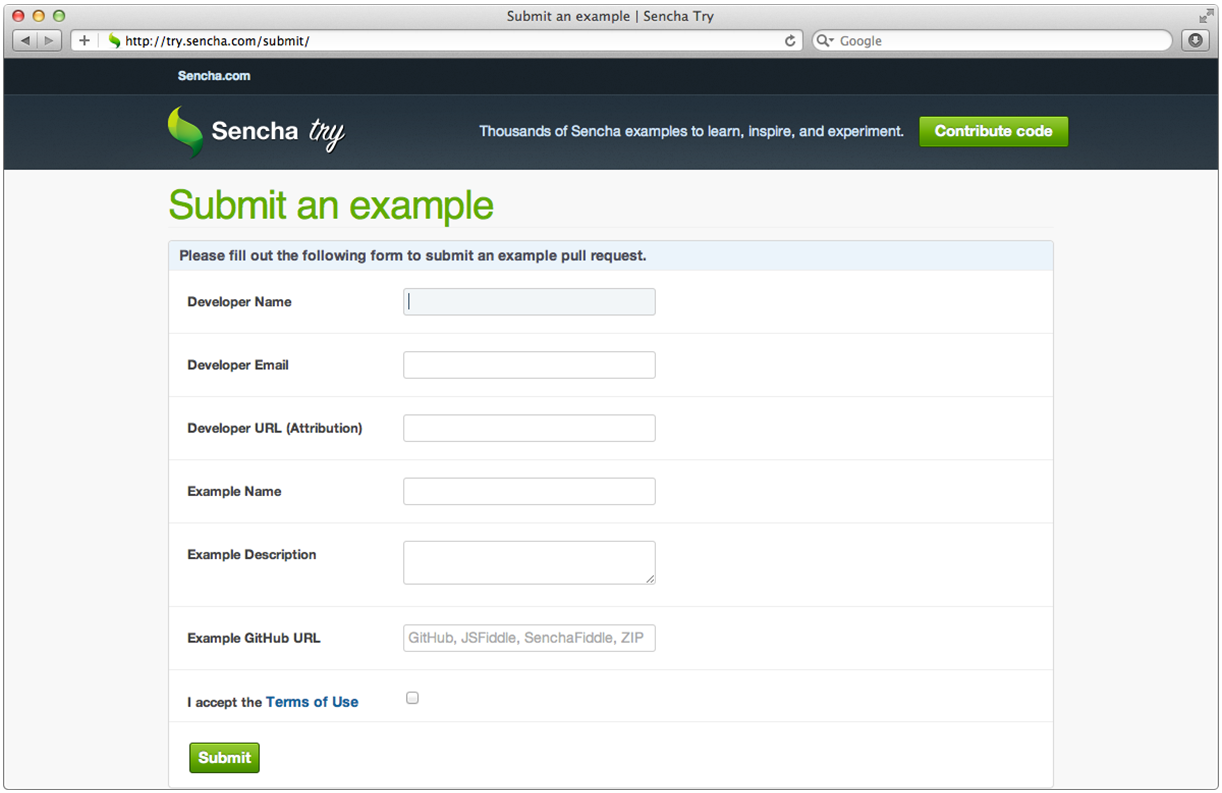1222x793 pixels.
Task: Click the 'Submit an example' heading
Action: pos(331,205)
